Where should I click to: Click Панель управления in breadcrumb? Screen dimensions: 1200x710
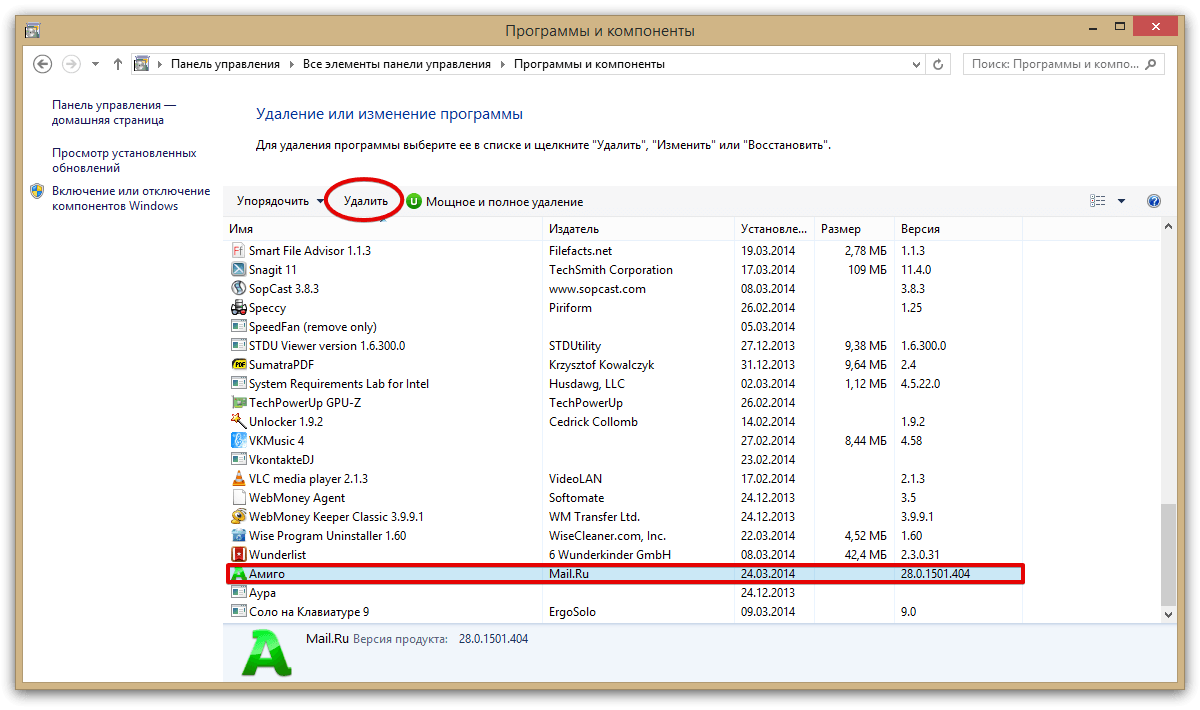pos(225,64)
